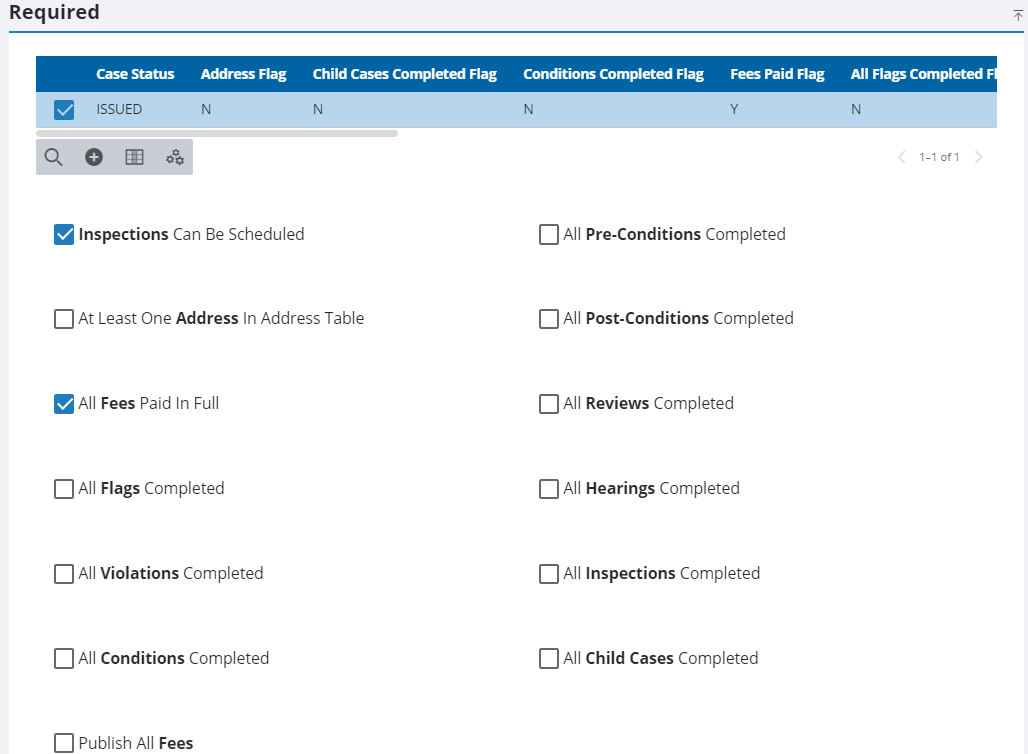Viewport: 1028px width, 754px height.
Task: Go to the previous page of results
Action: pyautogui.click(x=902, y=157)
